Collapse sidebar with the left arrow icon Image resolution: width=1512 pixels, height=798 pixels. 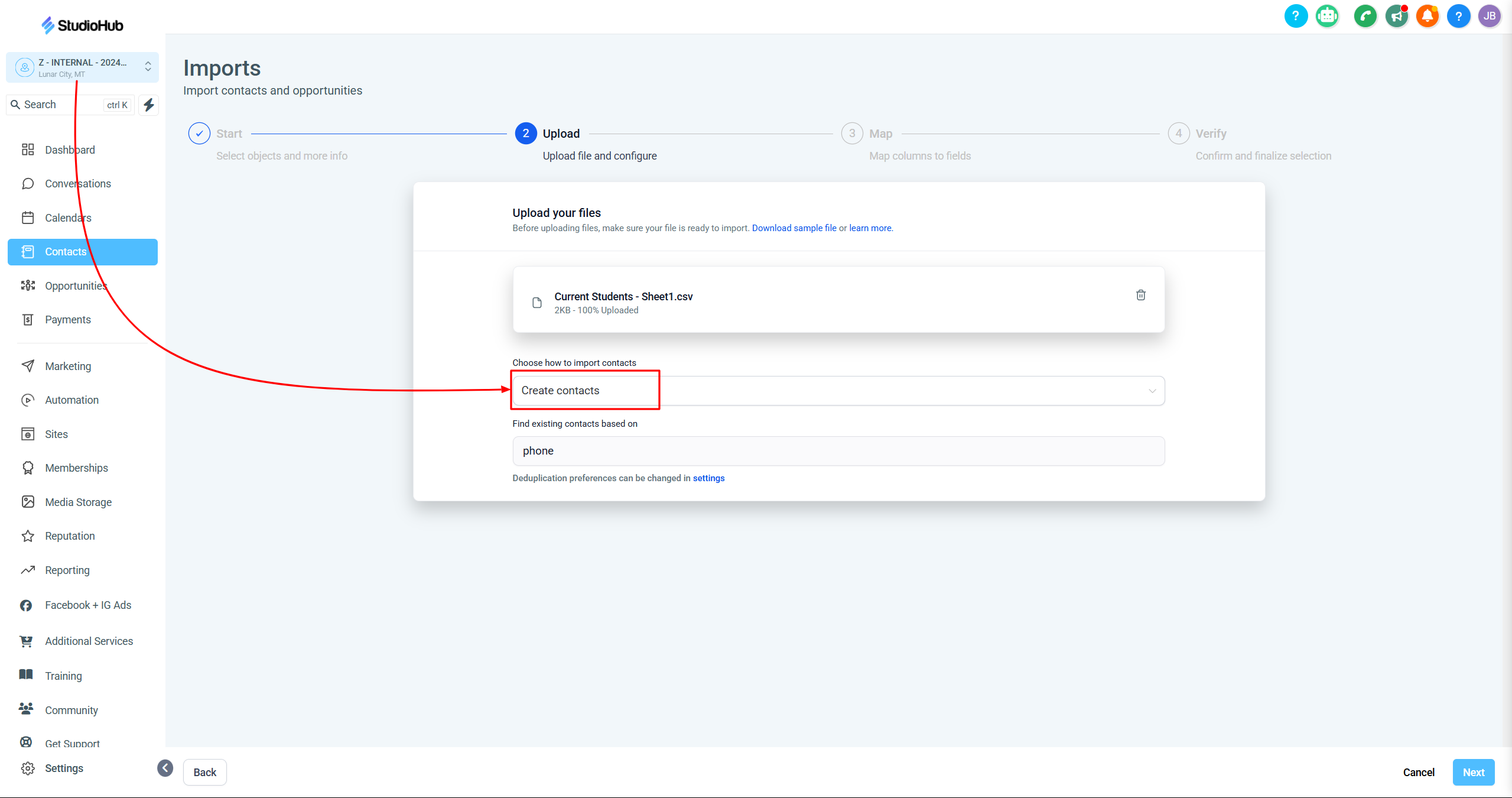point(165,768)
